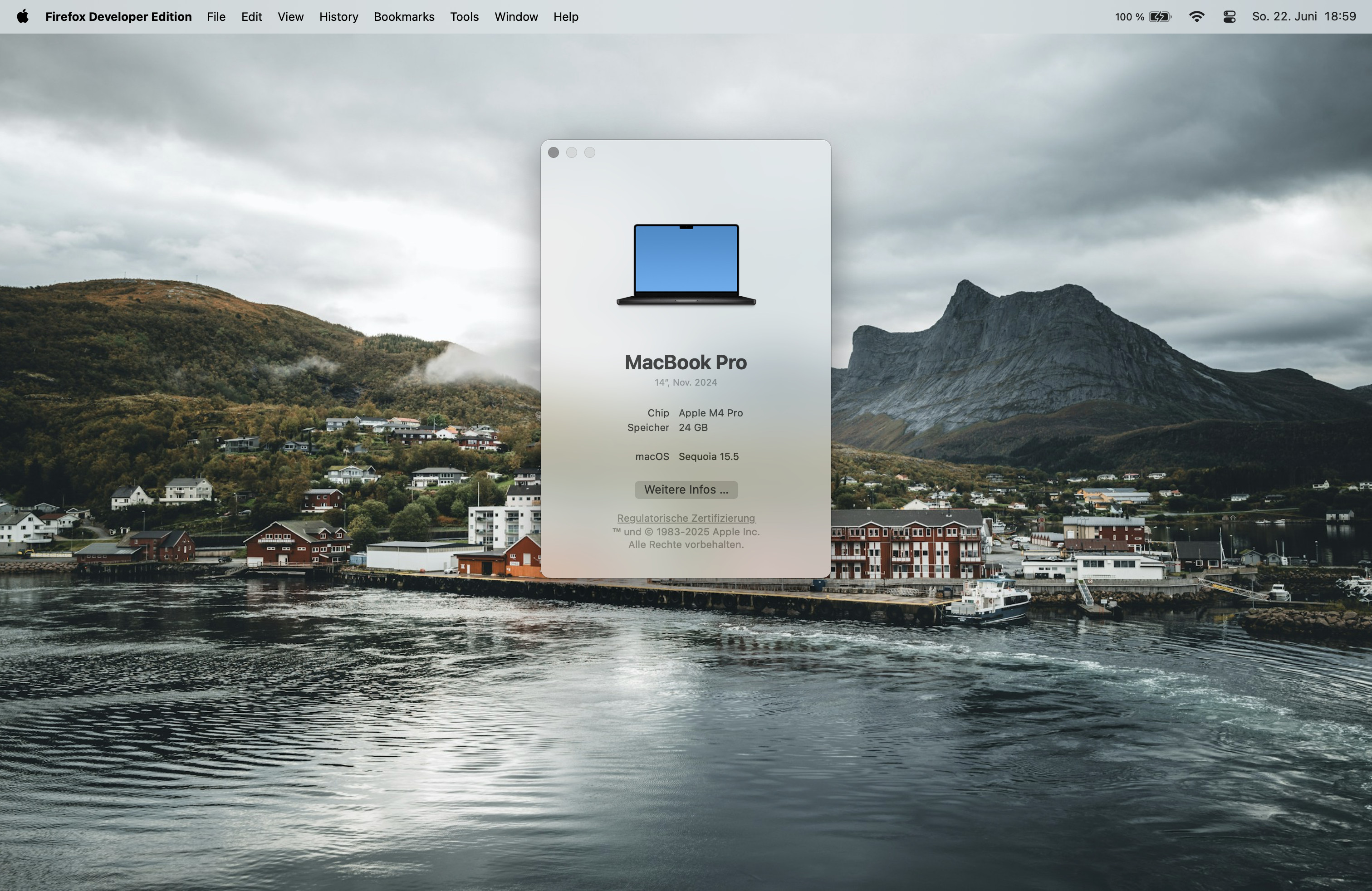Screen dimensions: 1372x891
Task: Click the 'Sequoia 15.5' macOS version
Action: point(709,456)
